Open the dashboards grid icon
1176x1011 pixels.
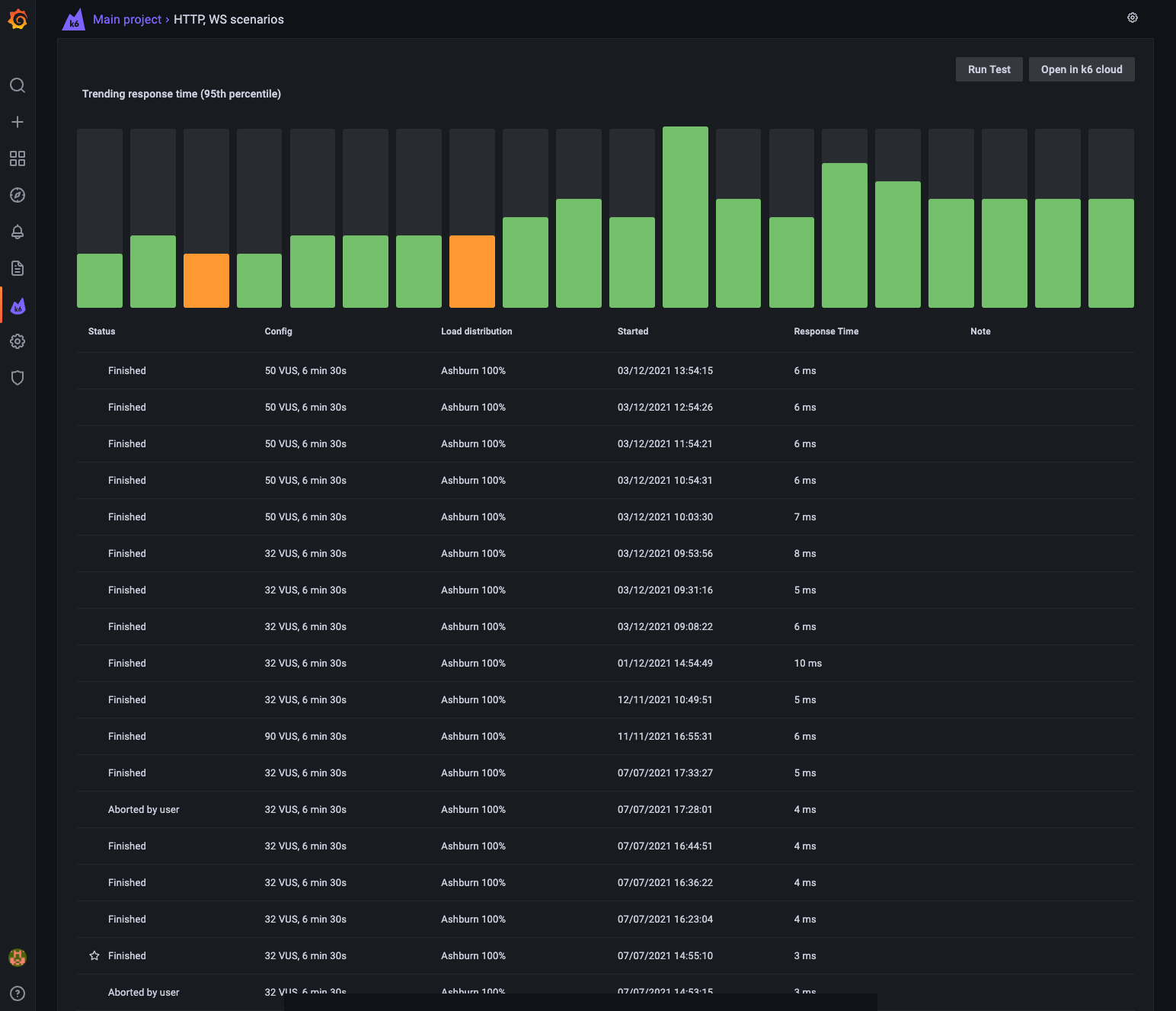click(x=18, y=158)
